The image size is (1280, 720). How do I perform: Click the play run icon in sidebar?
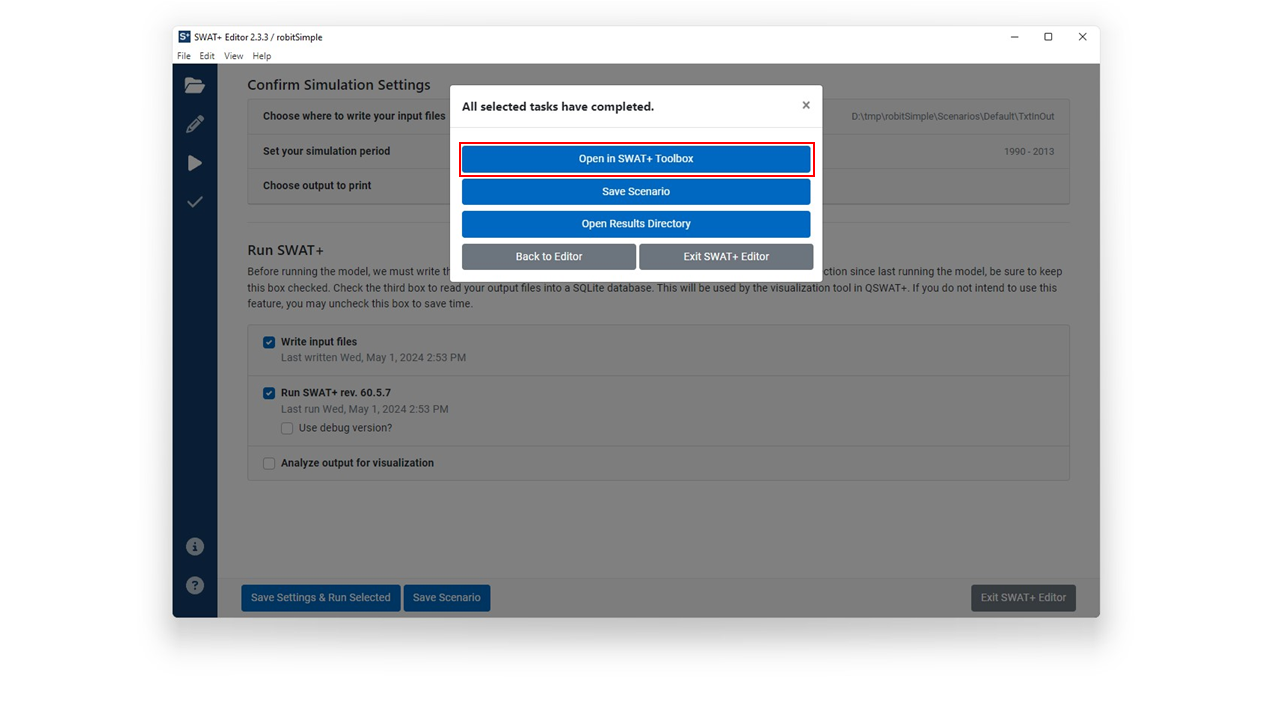(194, 163)
